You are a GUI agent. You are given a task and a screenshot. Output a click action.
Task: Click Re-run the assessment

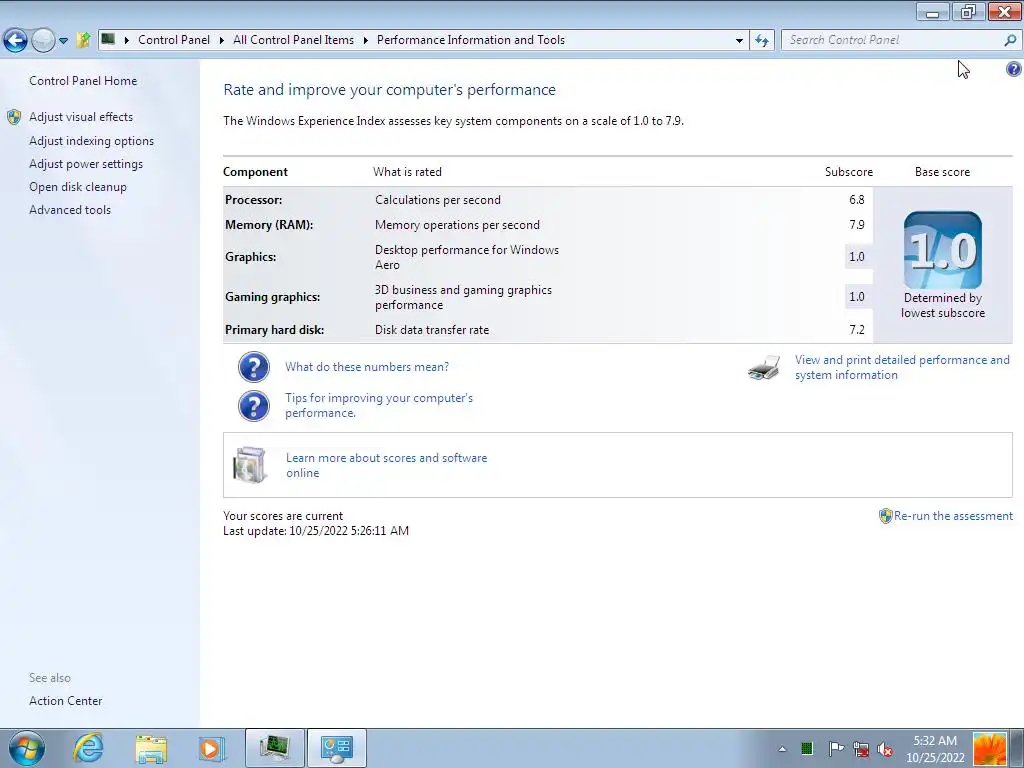click(x=953, y=516)
